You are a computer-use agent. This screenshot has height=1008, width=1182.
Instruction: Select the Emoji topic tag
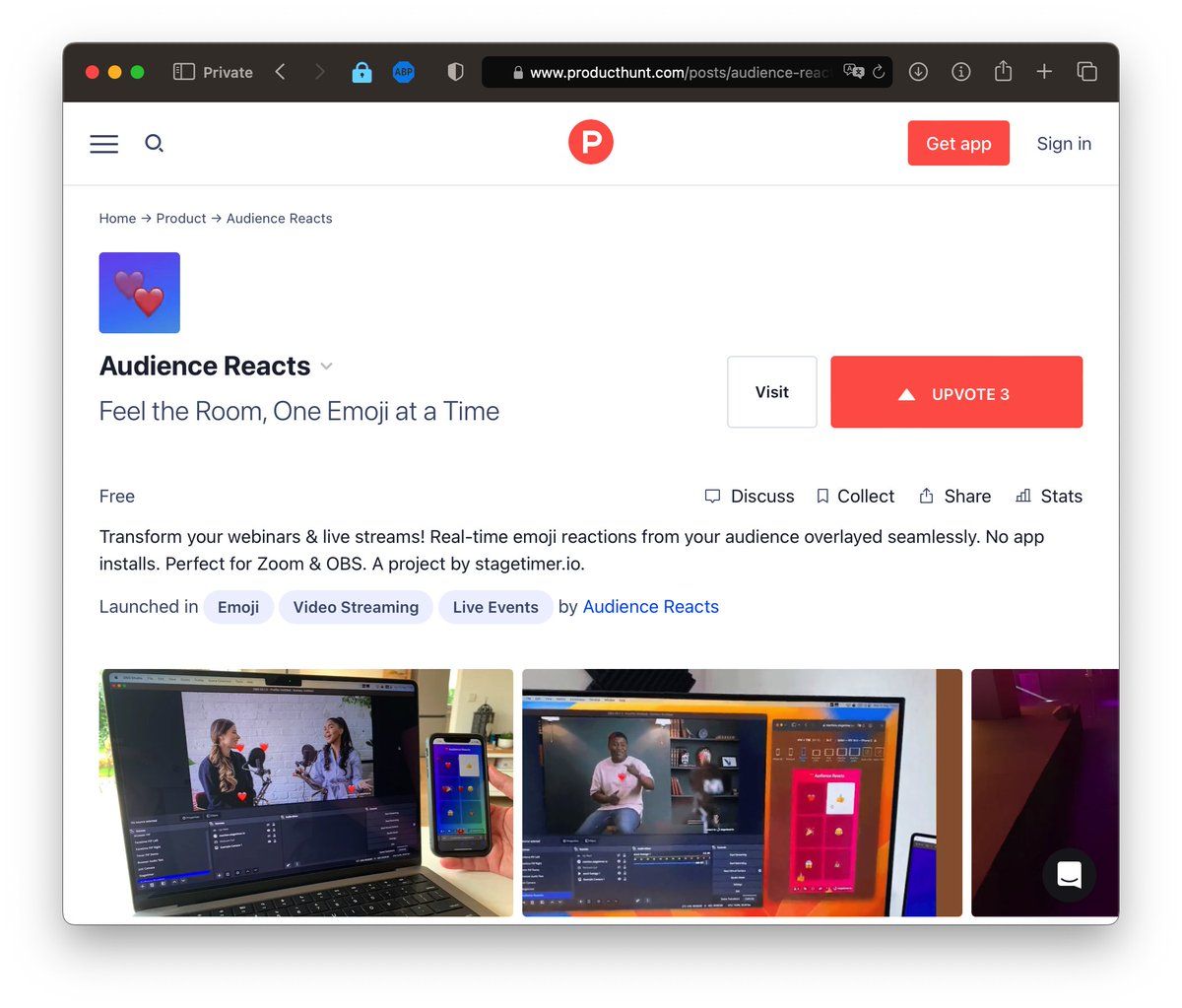pyautogui.click(x=238, y=607)
